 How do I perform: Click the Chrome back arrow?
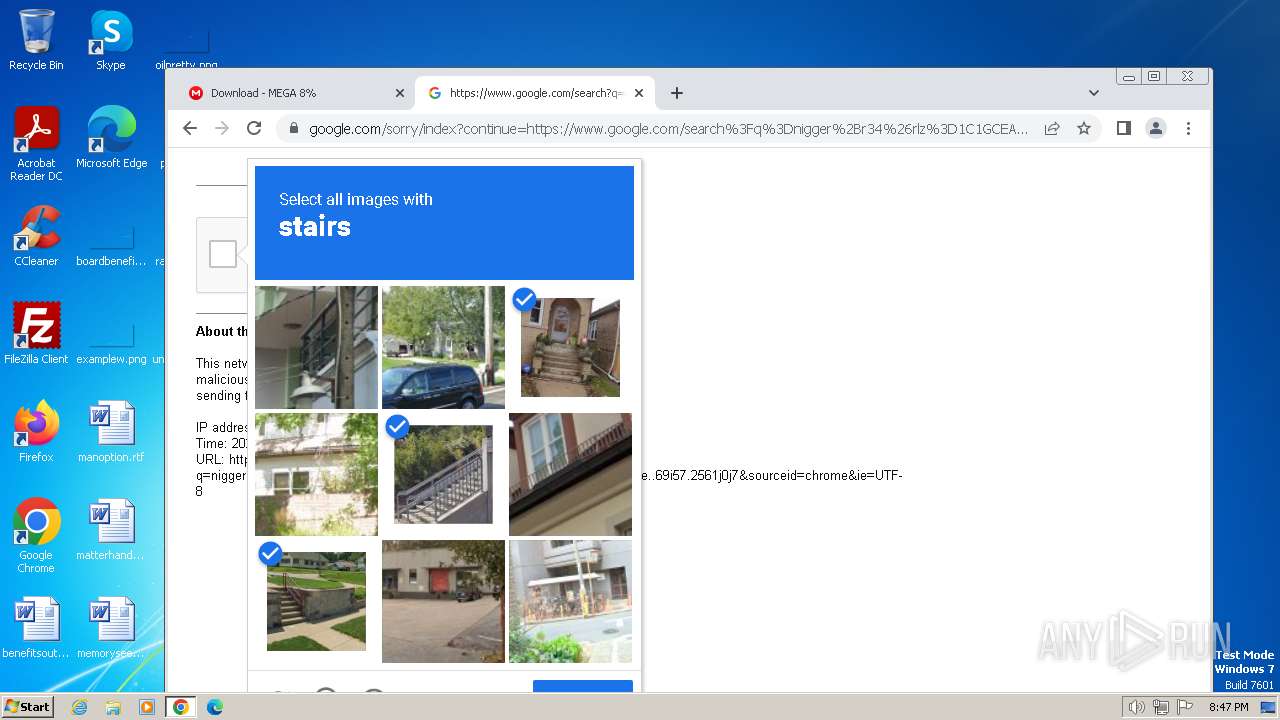click(190, 128)
